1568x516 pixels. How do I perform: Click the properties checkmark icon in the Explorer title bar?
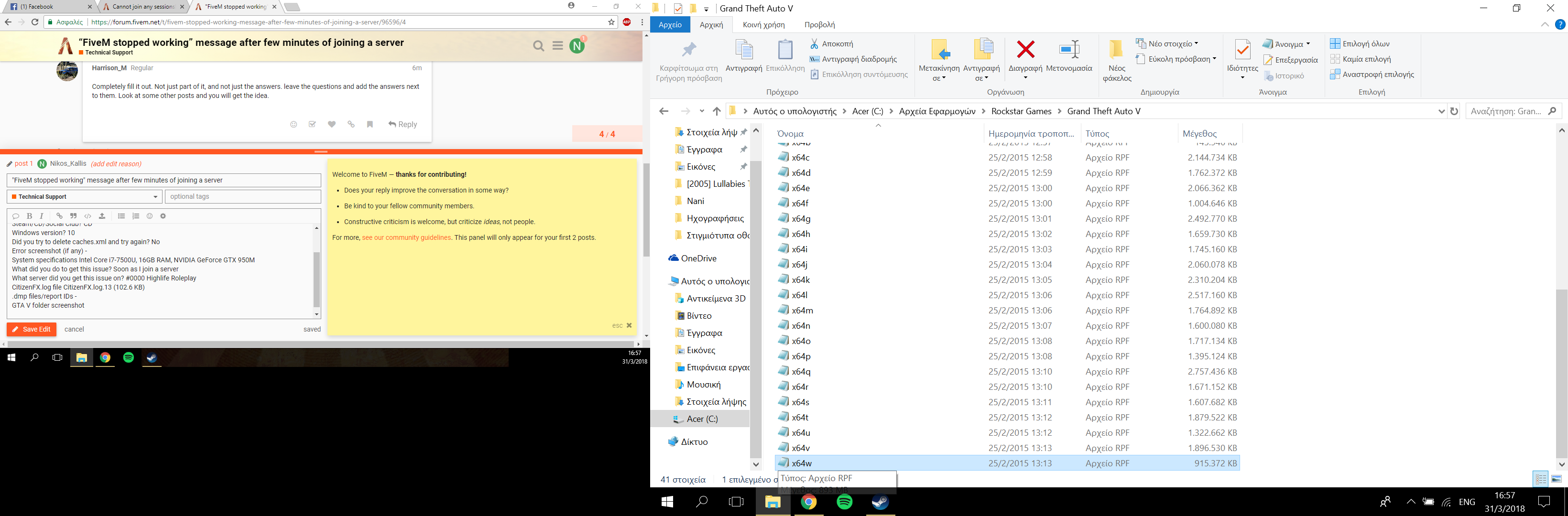[678, 9]
